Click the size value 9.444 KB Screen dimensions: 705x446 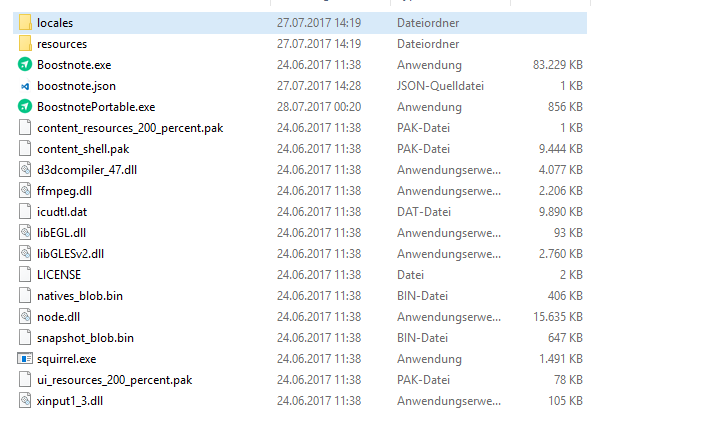coord(561,149)
